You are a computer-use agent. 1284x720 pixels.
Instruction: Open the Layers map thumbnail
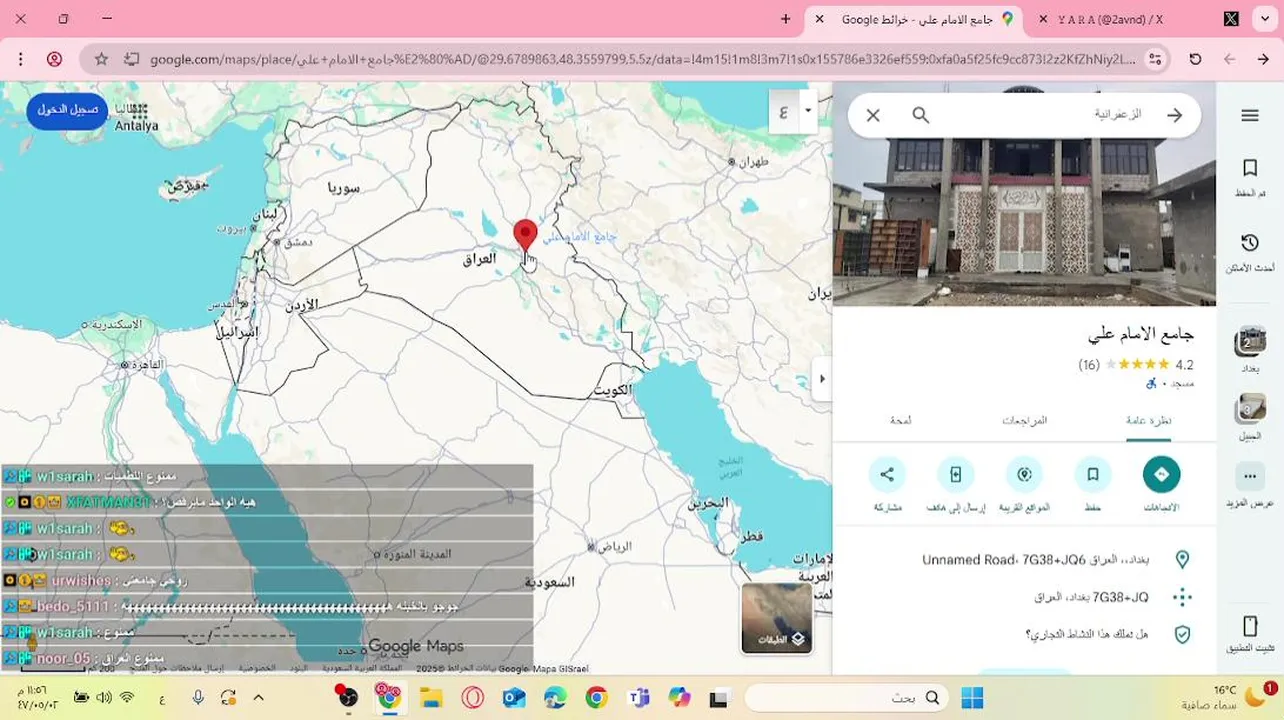click(777, 618)
